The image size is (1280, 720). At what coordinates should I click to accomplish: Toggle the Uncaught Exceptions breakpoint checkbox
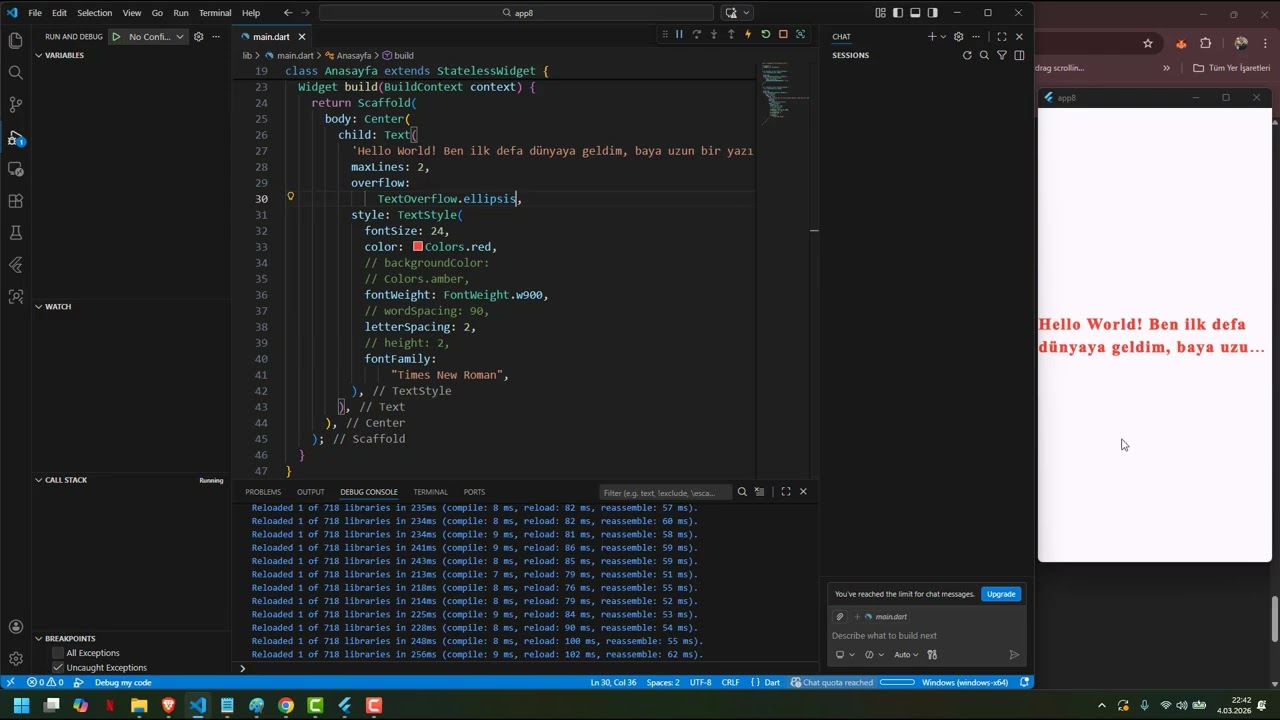click(x=58, y=667)
